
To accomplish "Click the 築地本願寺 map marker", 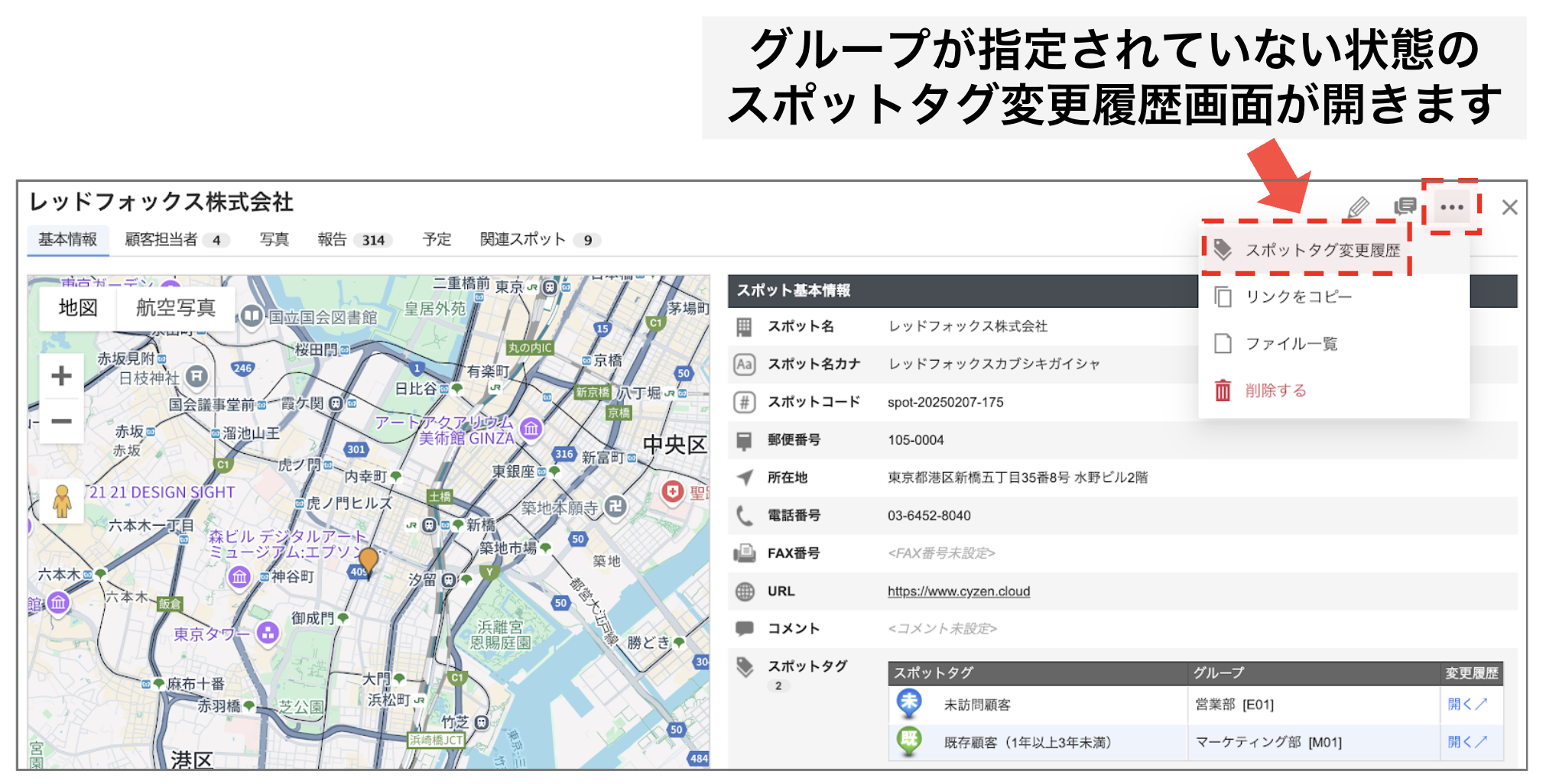I will point(615,506).
